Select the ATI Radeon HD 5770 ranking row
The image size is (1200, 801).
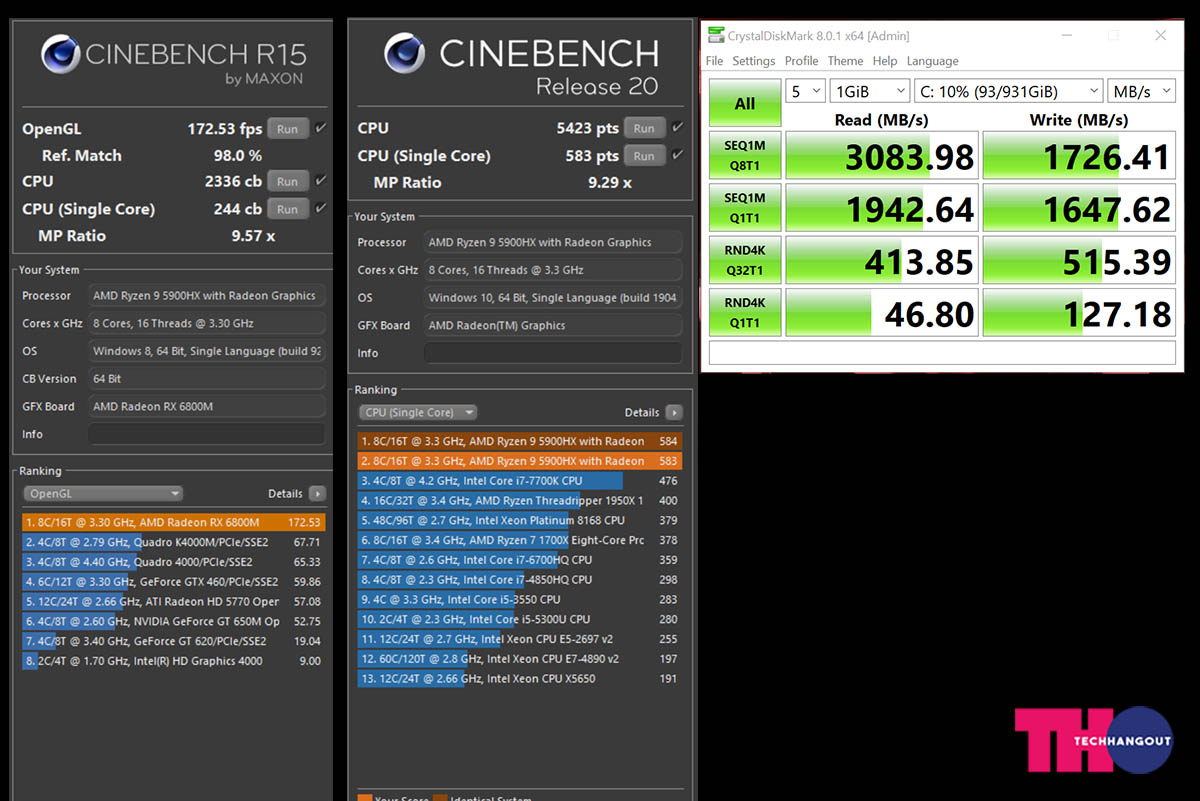click(x=173, y=602)
